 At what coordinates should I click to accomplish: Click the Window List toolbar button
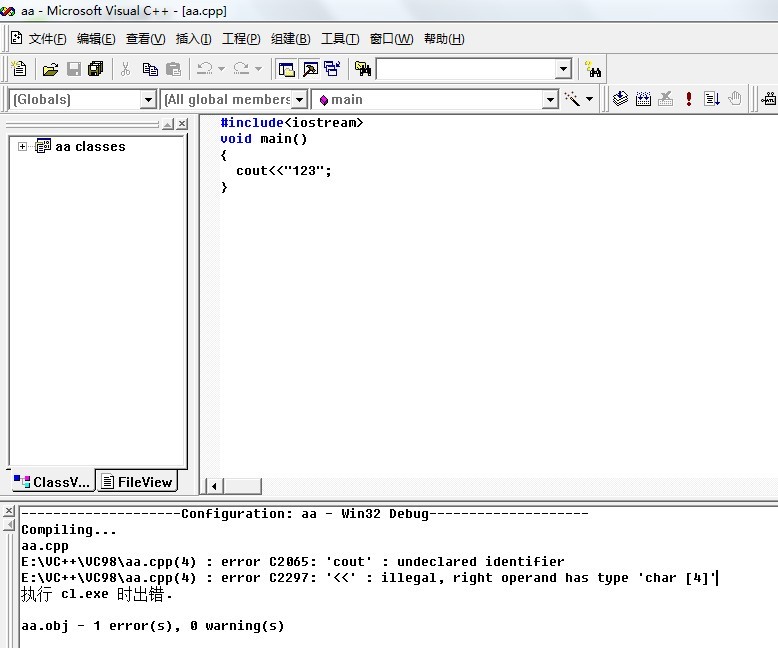pyautogui.click(x=332, y=69)
